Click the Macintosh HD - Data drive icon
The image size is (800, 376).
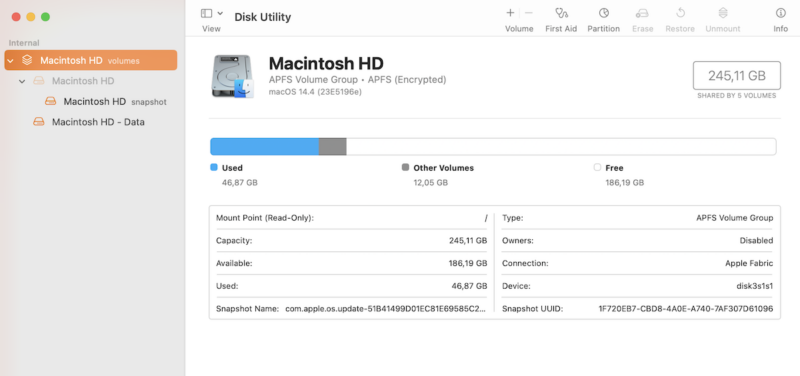(x=39, y=122)
